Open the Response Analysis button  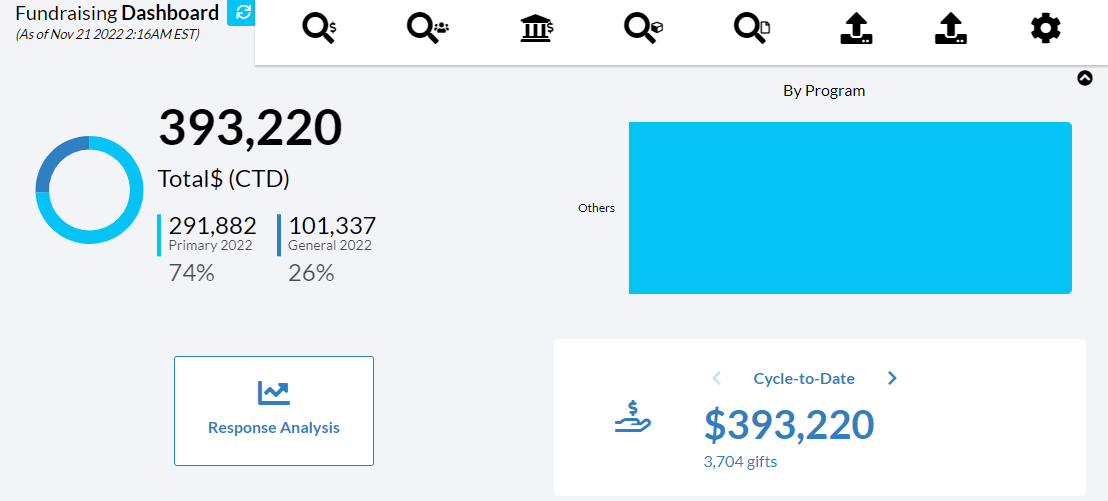point(273,411)
